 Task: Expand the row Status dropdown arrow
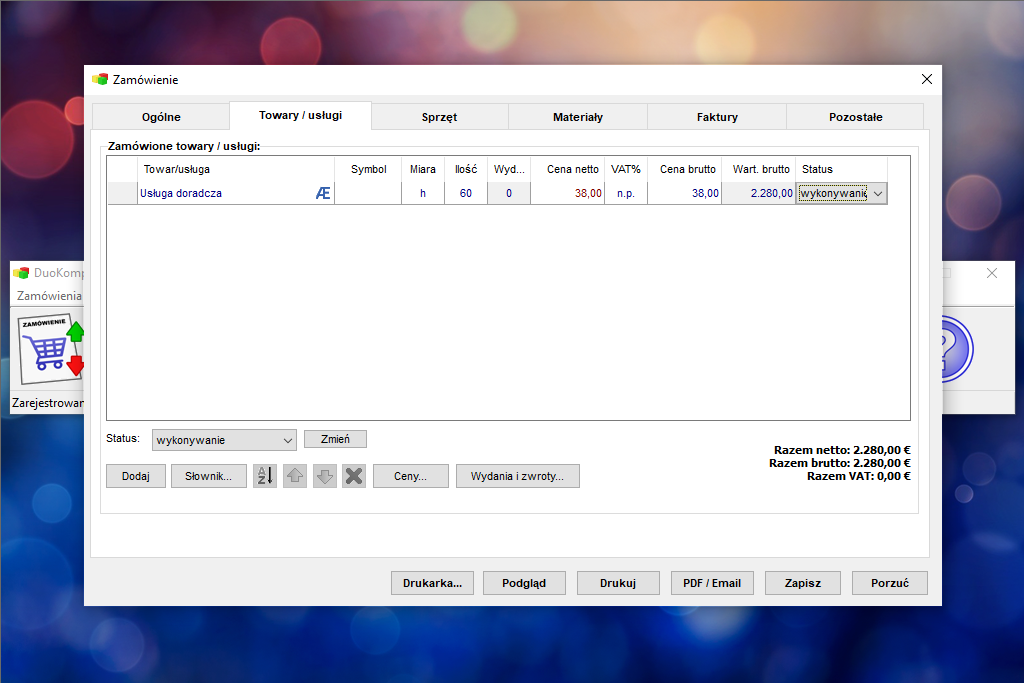tap(878, 193)
